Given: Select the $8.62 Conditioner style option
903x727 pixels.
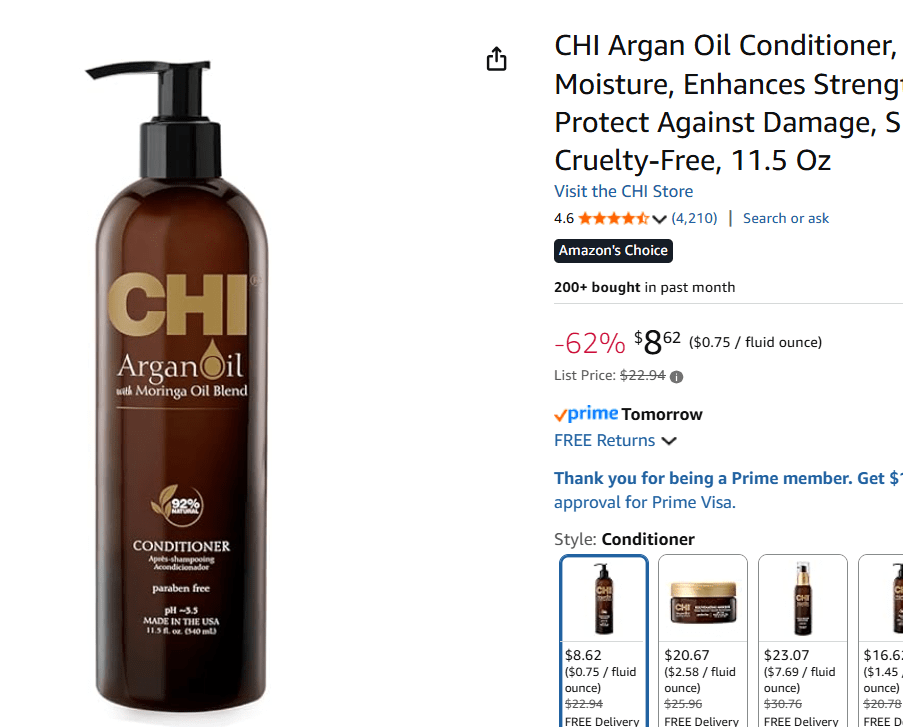Looking at the screenshot, I should coord(604,641).
